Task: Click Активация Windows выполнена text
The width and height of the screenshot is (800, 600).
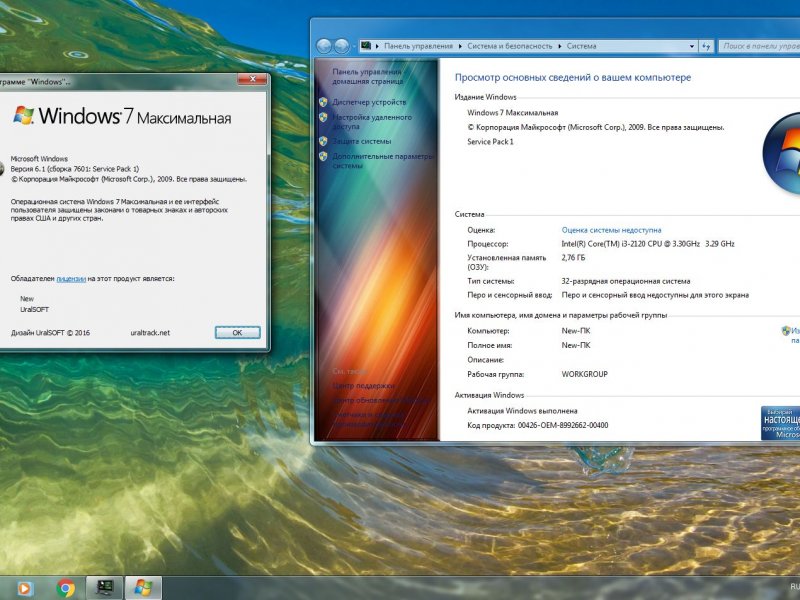Action: coord(522,411)
